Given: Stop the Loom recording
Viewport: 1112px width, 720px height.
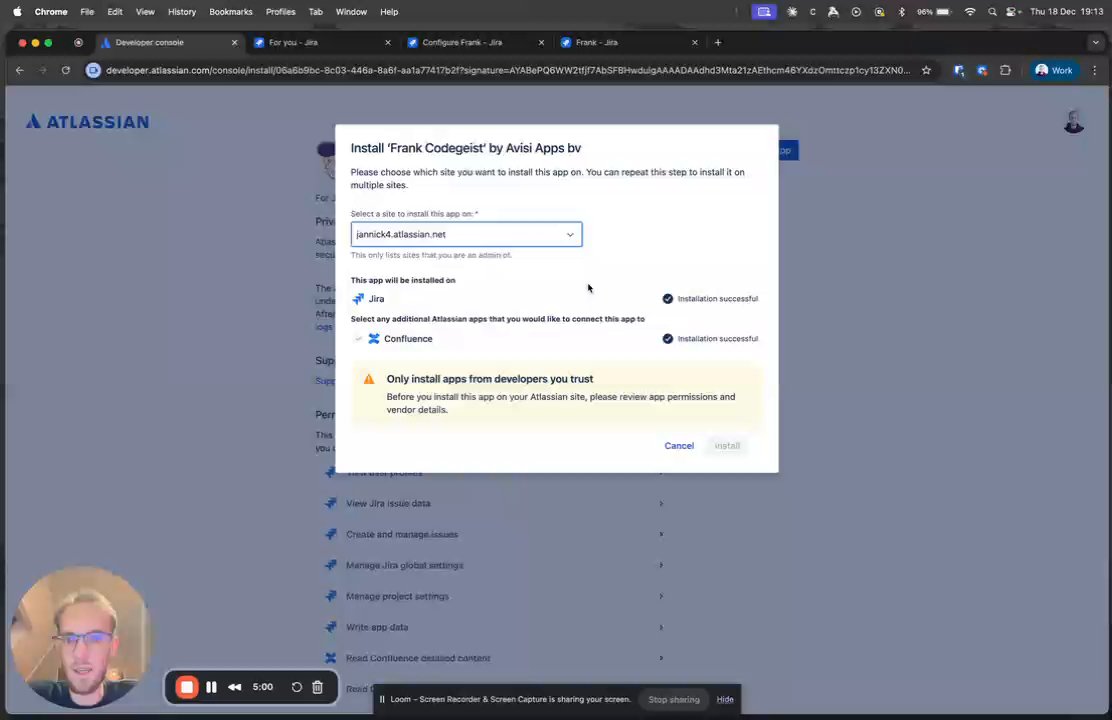Looking at the screenshot, I should (x=187, y=687).
